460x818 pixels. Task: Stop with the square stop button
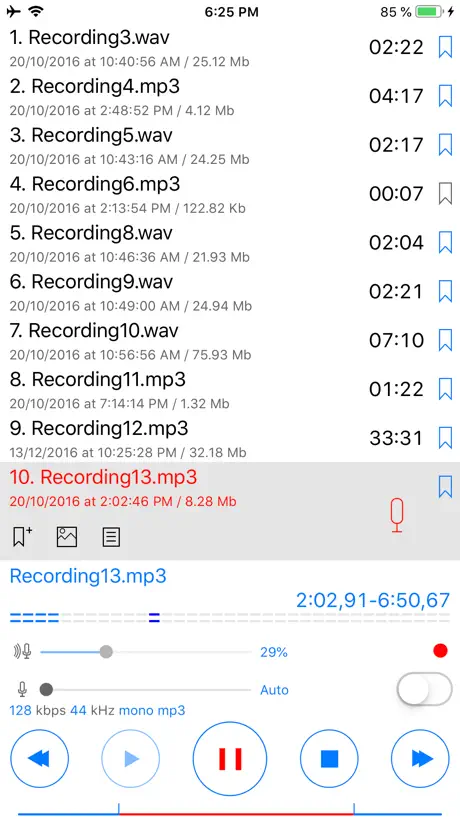(330, 758)
